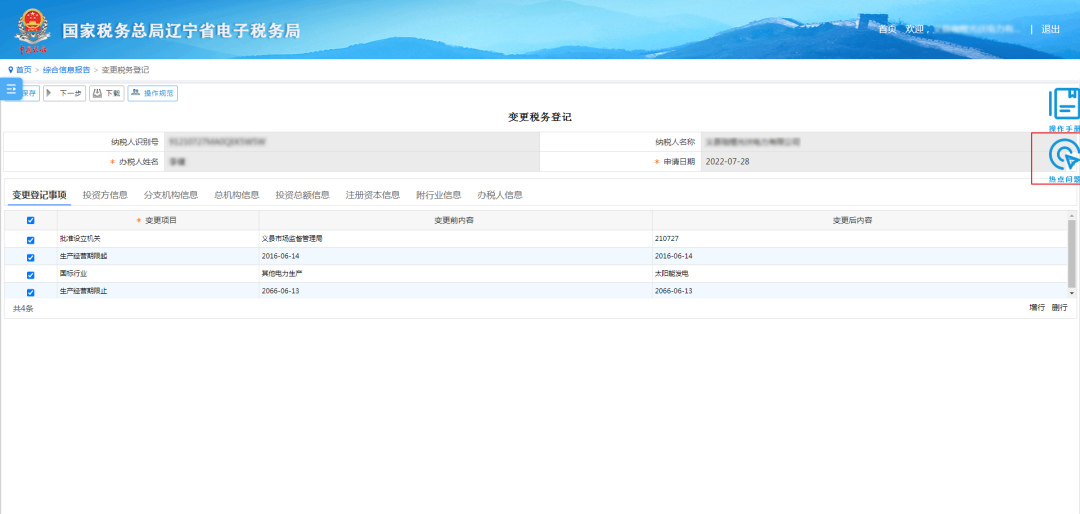Click the 增行 add row link

[x=1037, y=308]
